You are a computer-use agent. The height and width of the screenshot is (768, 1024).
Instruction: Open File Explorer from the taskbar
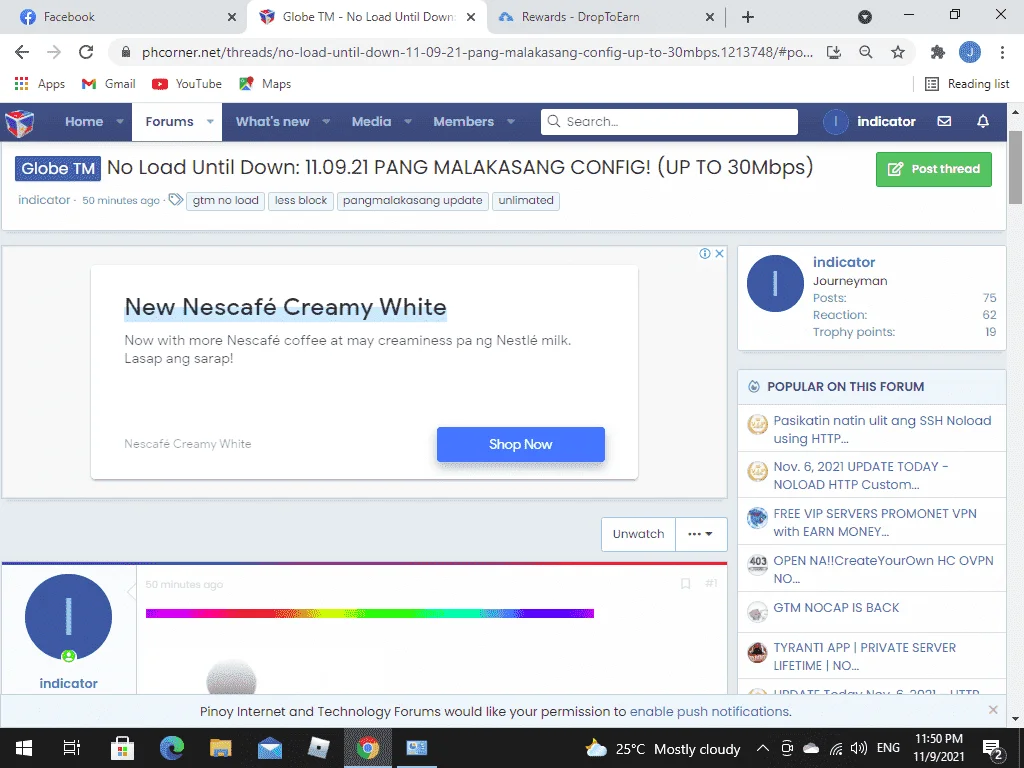[221, 748]
